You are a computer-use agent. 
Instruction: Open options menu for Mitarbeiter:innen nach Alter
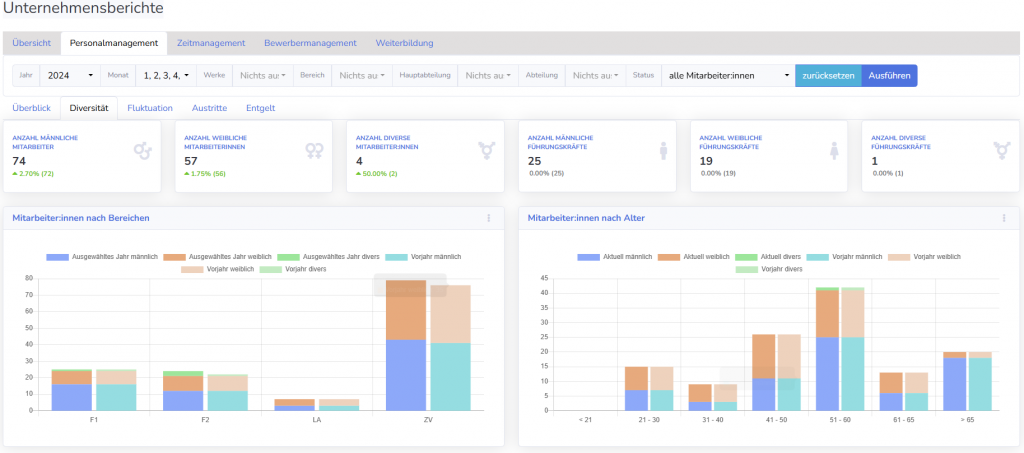tap(1004, 218)
